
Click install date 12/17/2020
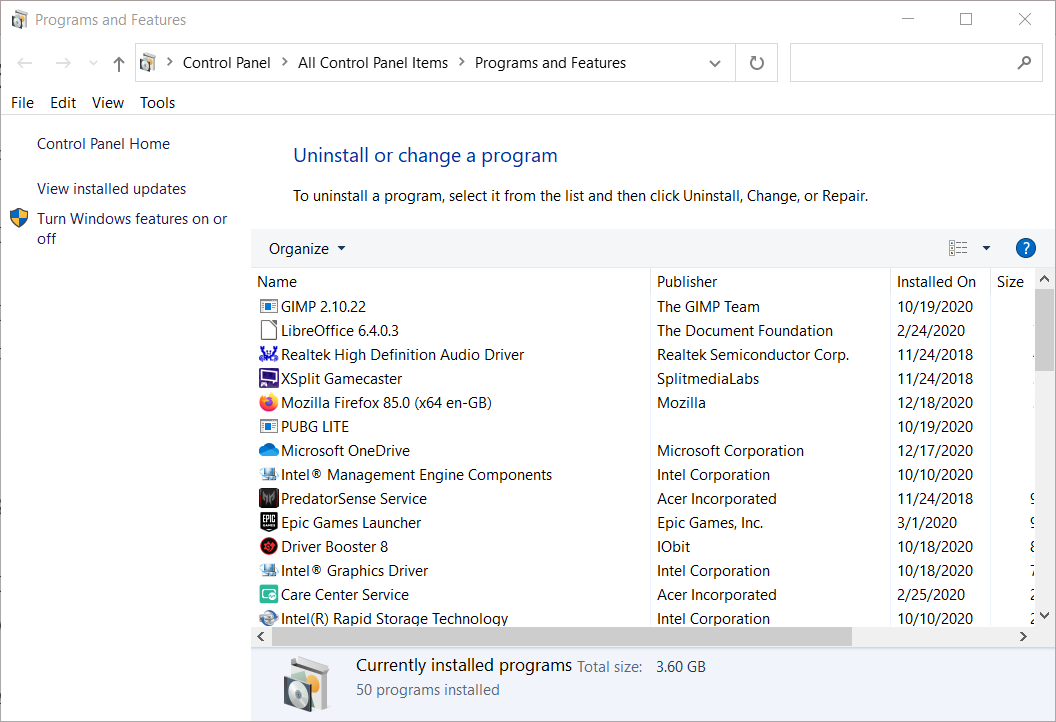click(935, 451)
